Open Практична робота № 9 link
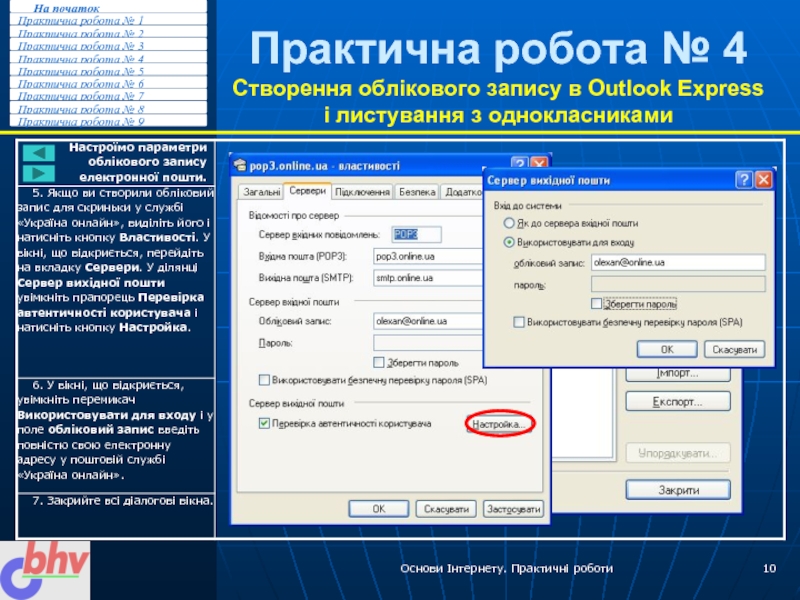The width and height of the screenshot is (800, 600). click(81, 121)
